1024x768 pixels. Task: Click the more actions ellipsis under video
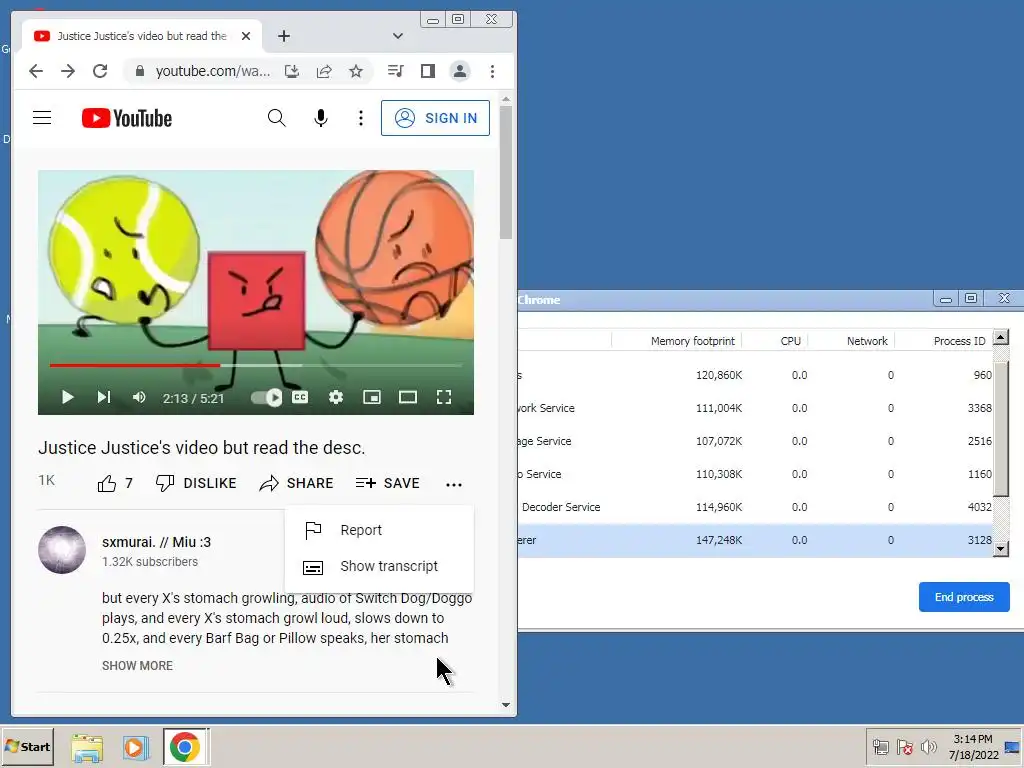tap(454, 485)
